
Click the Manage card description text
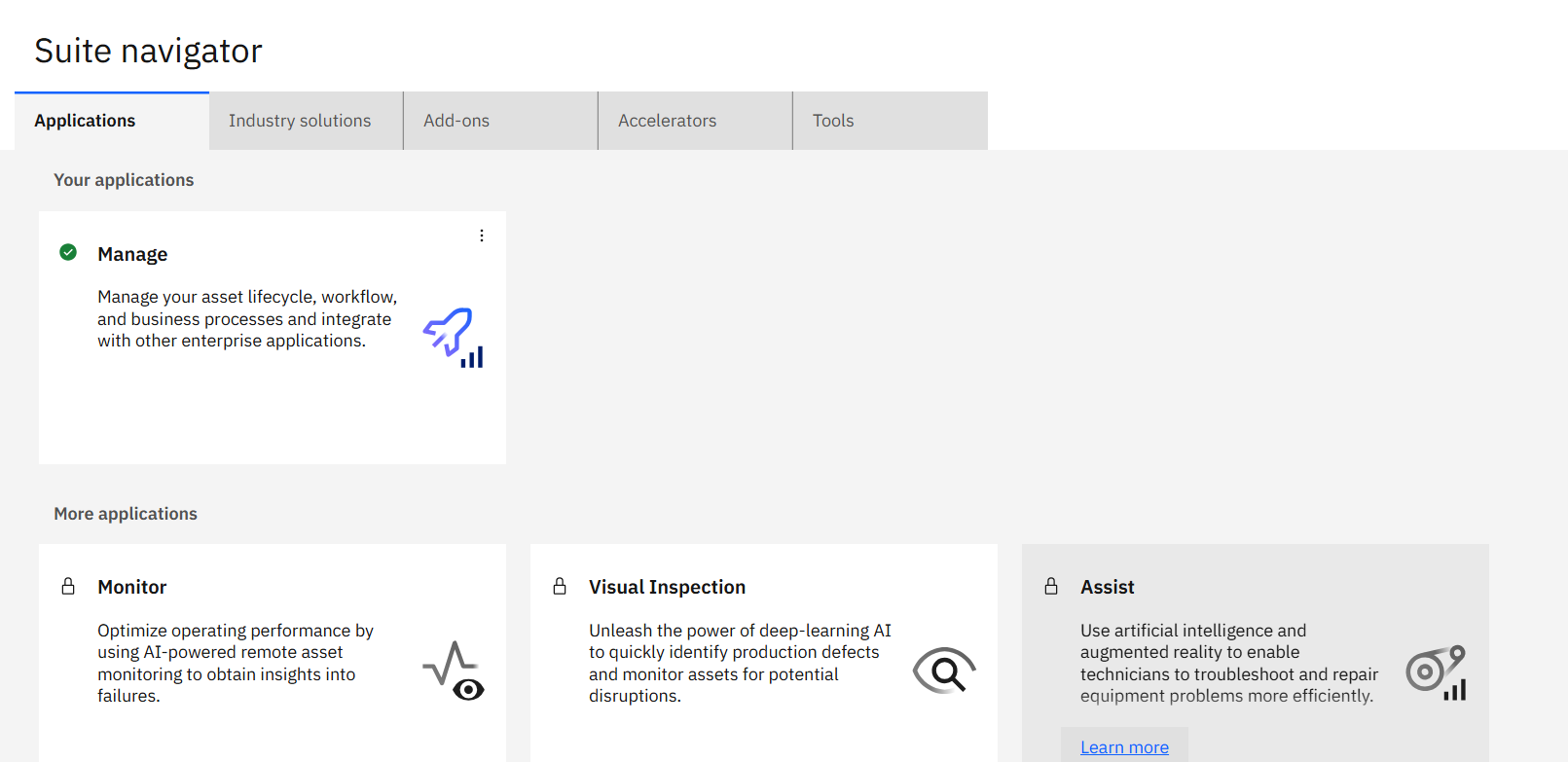coord(247,319)
